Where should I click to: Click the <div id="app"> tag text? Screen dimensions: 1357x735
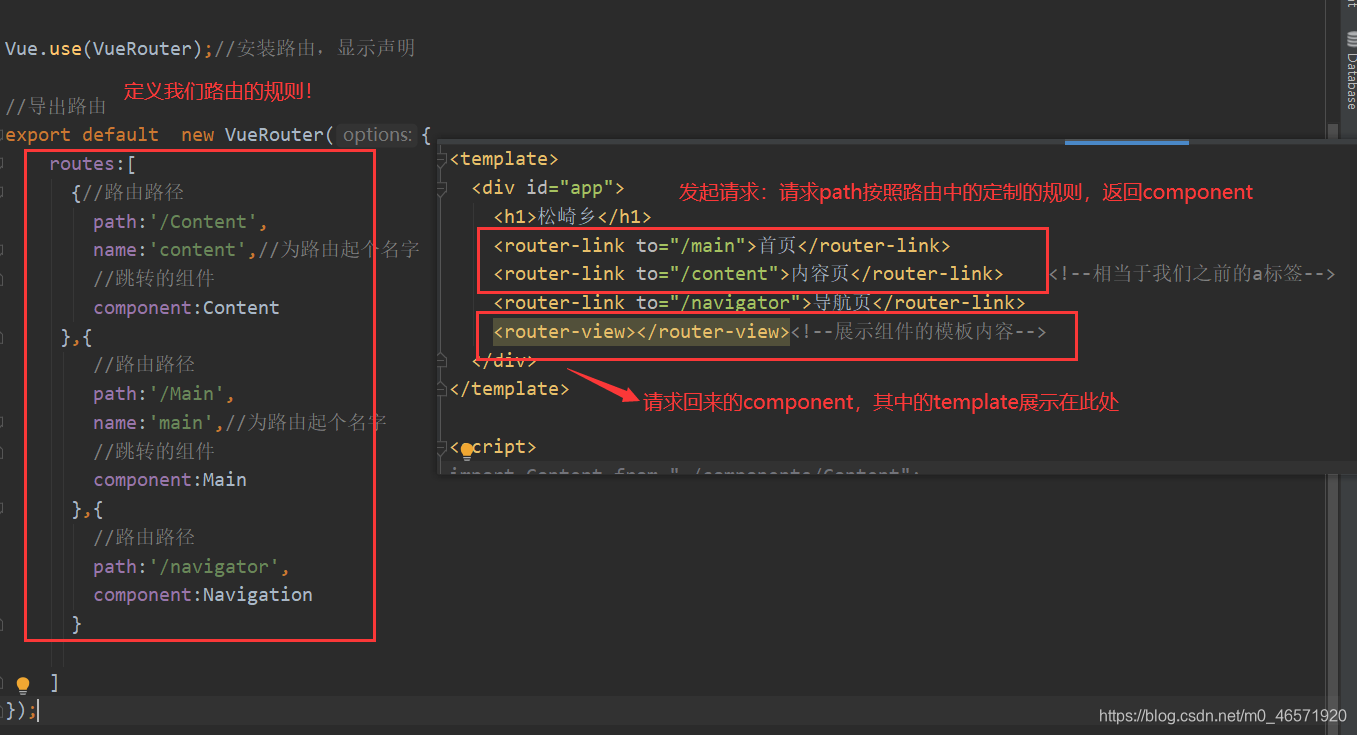coord(548,187)
